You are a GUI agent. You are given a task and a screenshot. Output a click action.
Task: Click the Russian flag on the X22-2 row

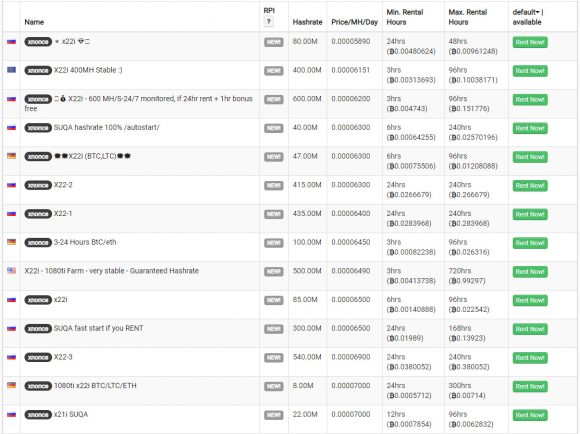(11, 185)
